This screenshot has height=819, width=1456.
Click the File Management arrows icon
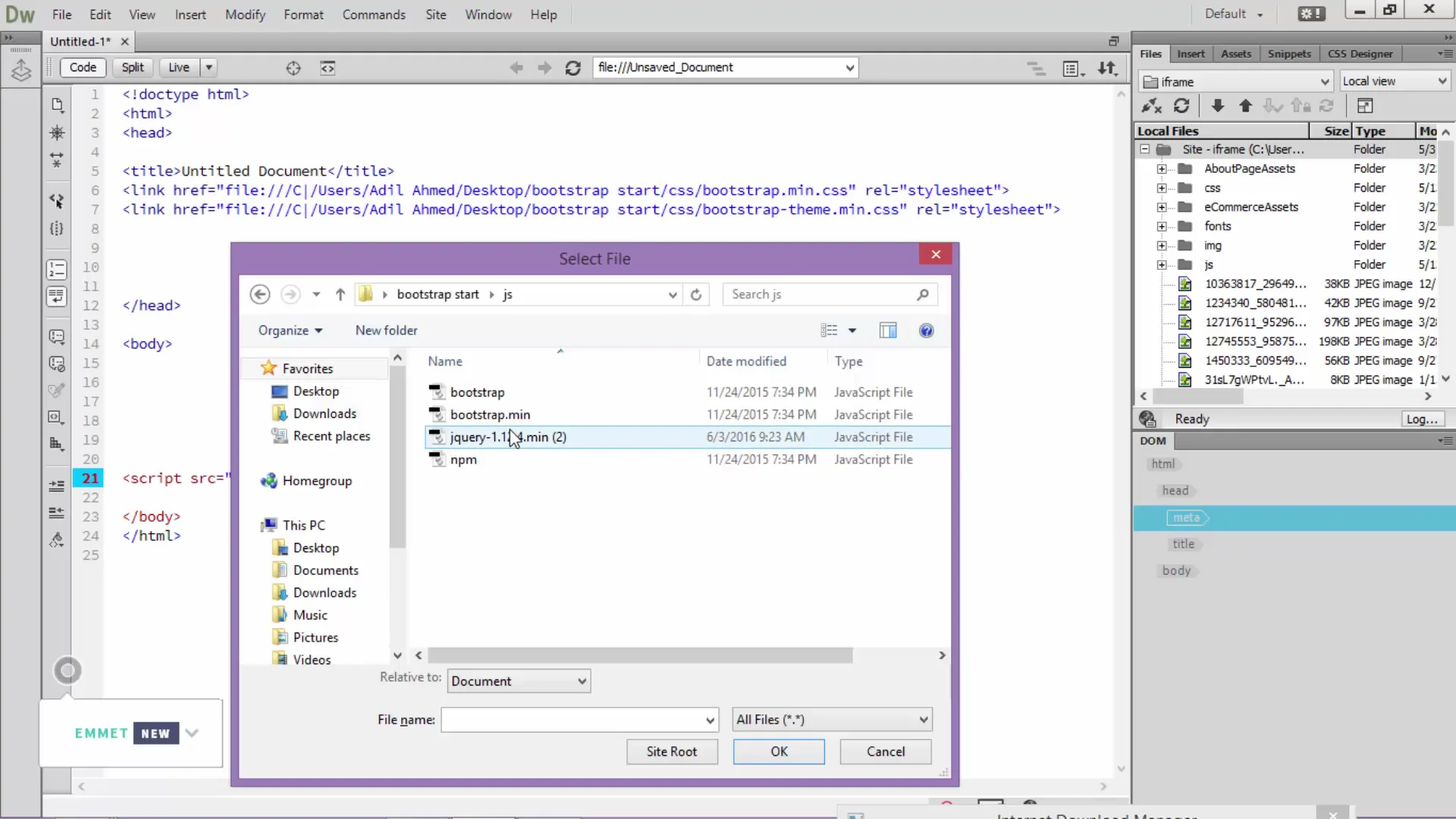pyautogui.click(x=1108, y=68)
